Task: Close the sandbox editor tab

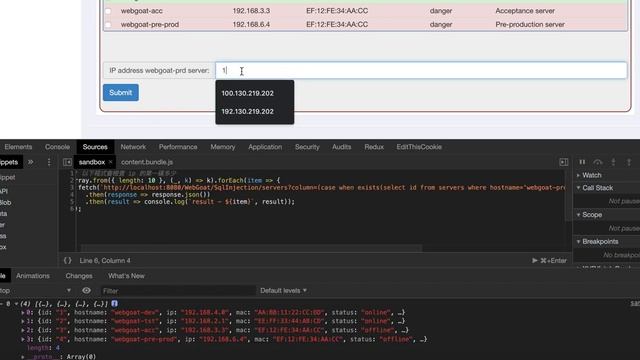Action: pos(110,162)
